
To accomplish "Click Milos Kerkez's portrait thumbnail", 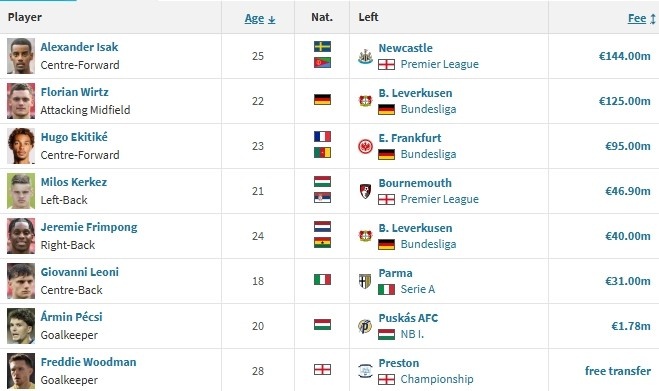I will tap(21, 191).
